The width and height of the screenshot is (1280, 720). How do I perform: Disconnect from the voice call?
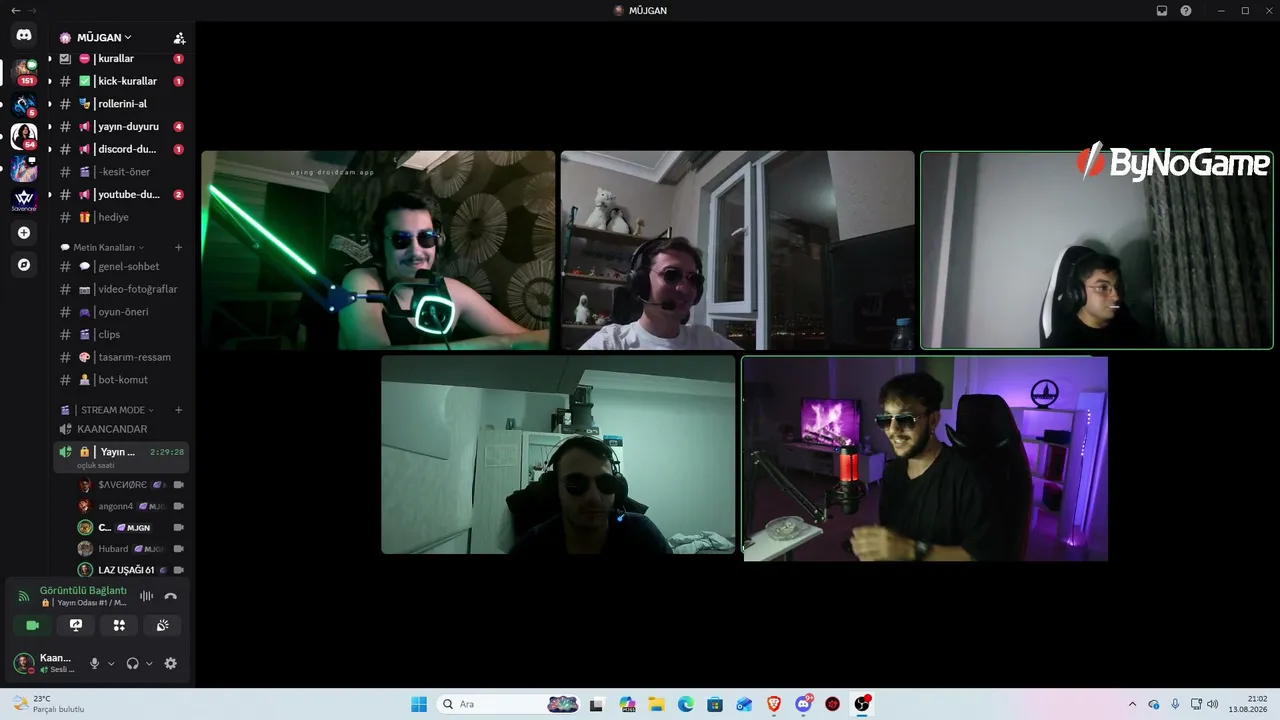click(x=171, y=596)
